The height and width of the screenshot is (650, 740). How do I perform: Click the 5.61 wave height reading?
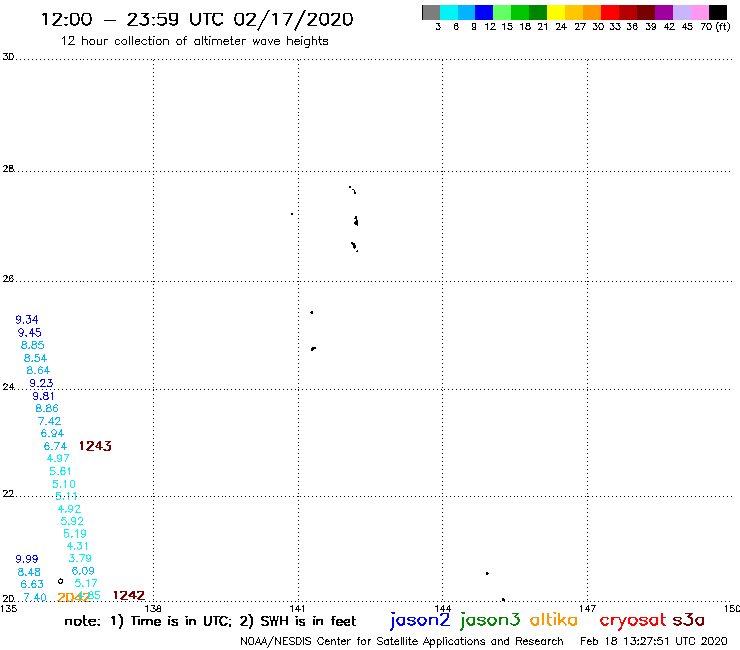point(60,471)
